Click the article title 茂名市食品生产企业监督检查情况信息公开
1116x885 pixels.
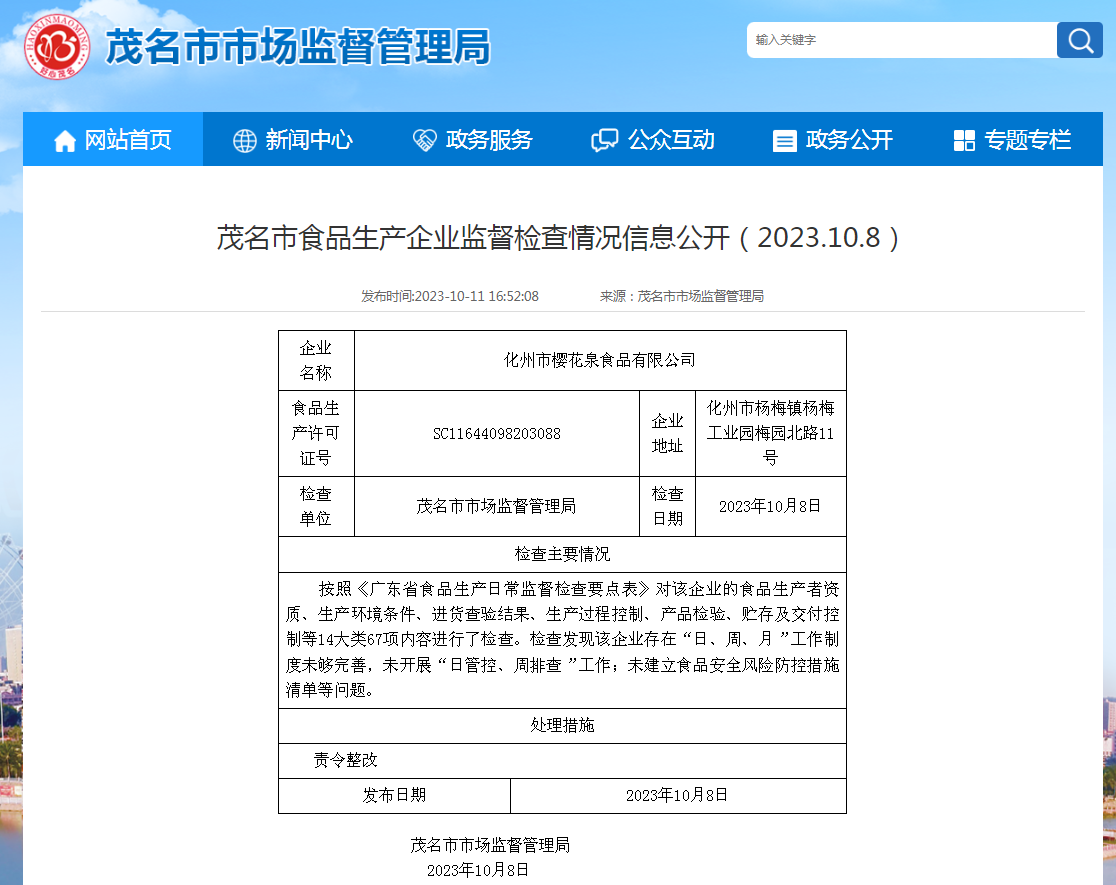click(558, 237)
